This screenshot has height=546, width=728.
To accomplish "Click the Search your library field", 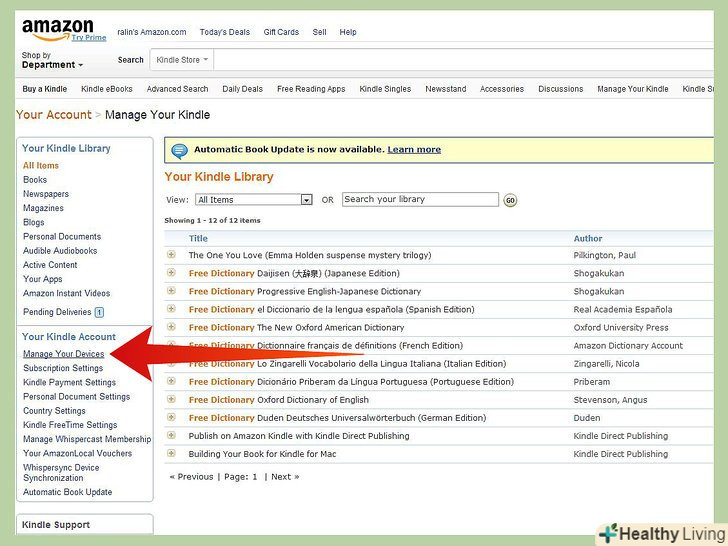I will [x=420, y=199].
